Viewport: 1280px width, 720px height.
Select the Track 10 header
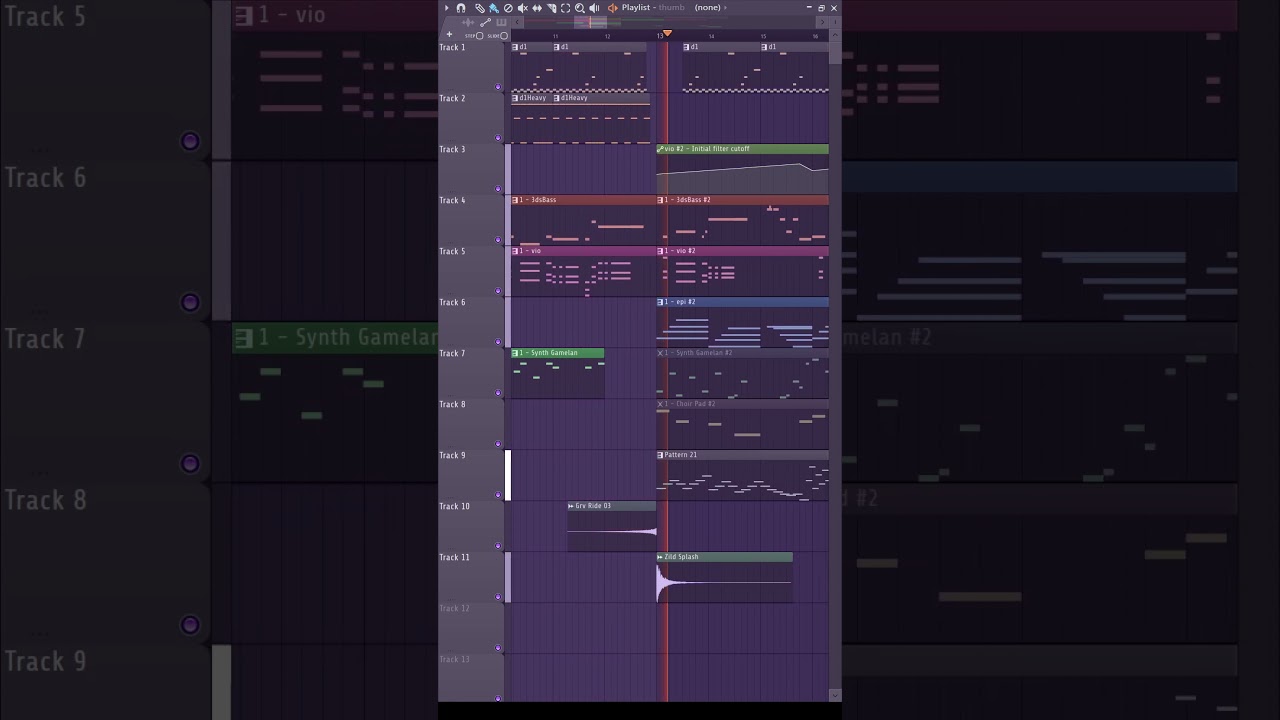tap(471, 525)
